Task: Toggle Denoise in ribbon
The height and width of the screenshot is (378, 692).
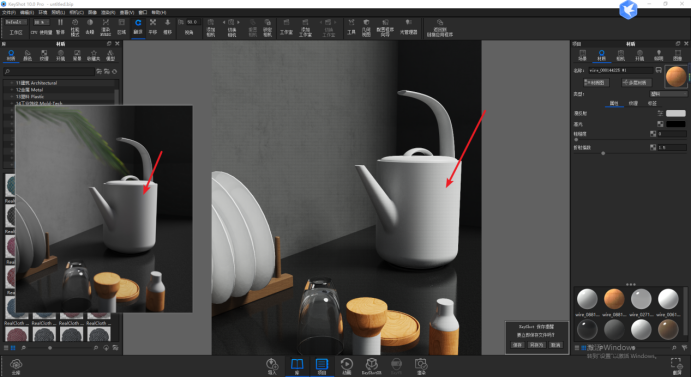Action: tap(90, 26)
